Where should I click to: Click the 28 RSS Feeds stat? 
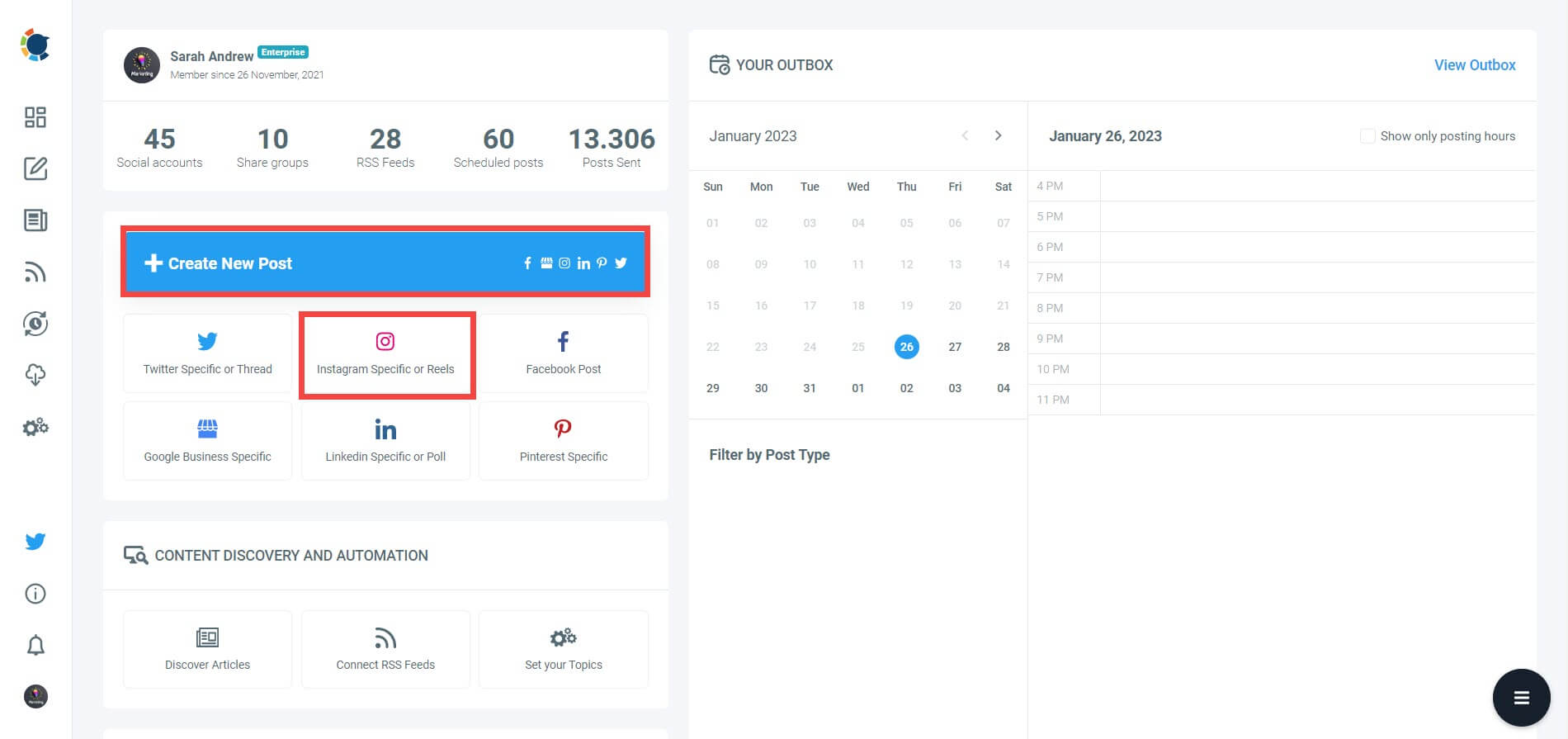pyautogui.click(x=385, y=147)
